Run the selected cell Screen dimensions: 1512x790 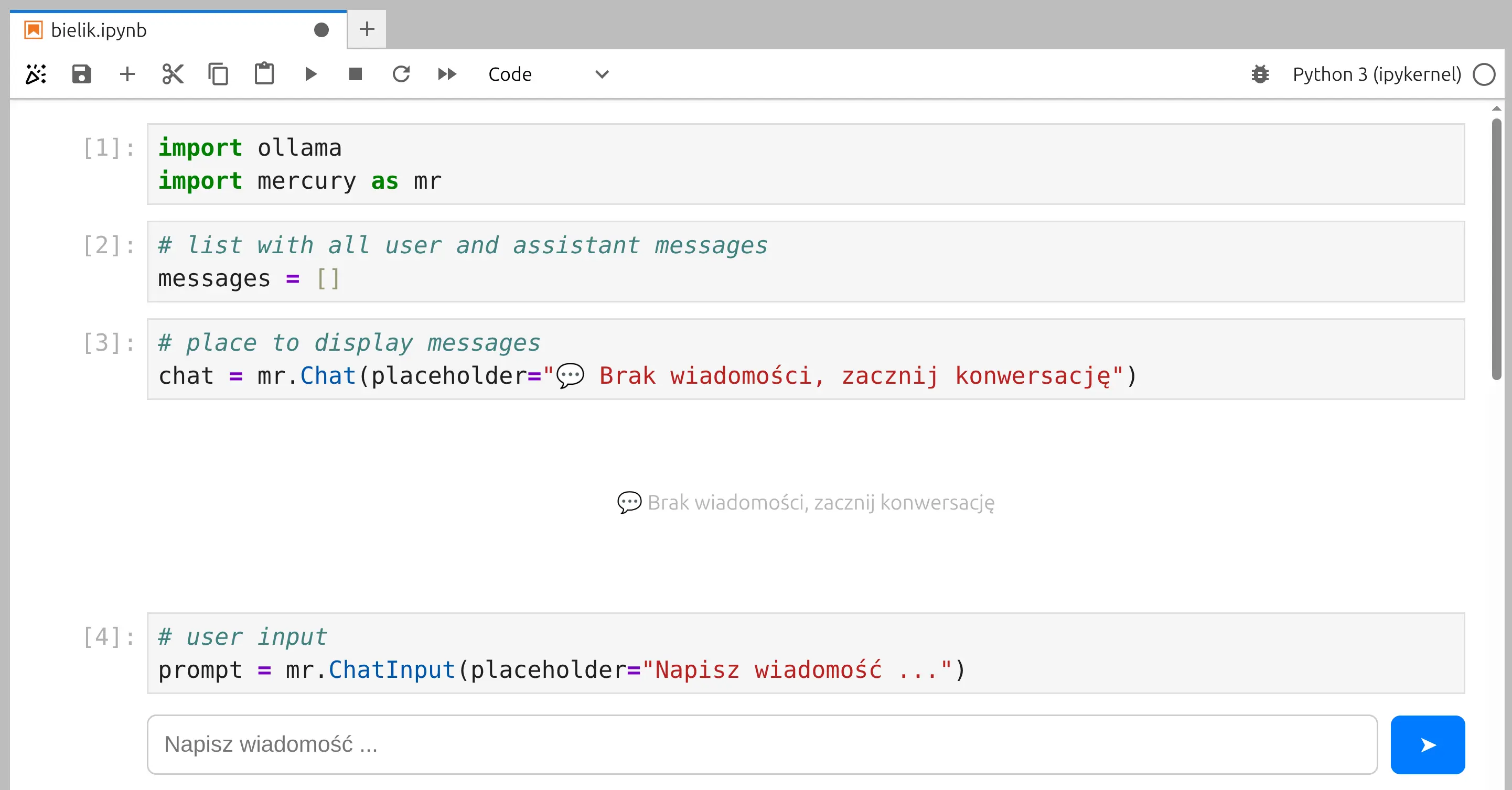coord(310,74)
